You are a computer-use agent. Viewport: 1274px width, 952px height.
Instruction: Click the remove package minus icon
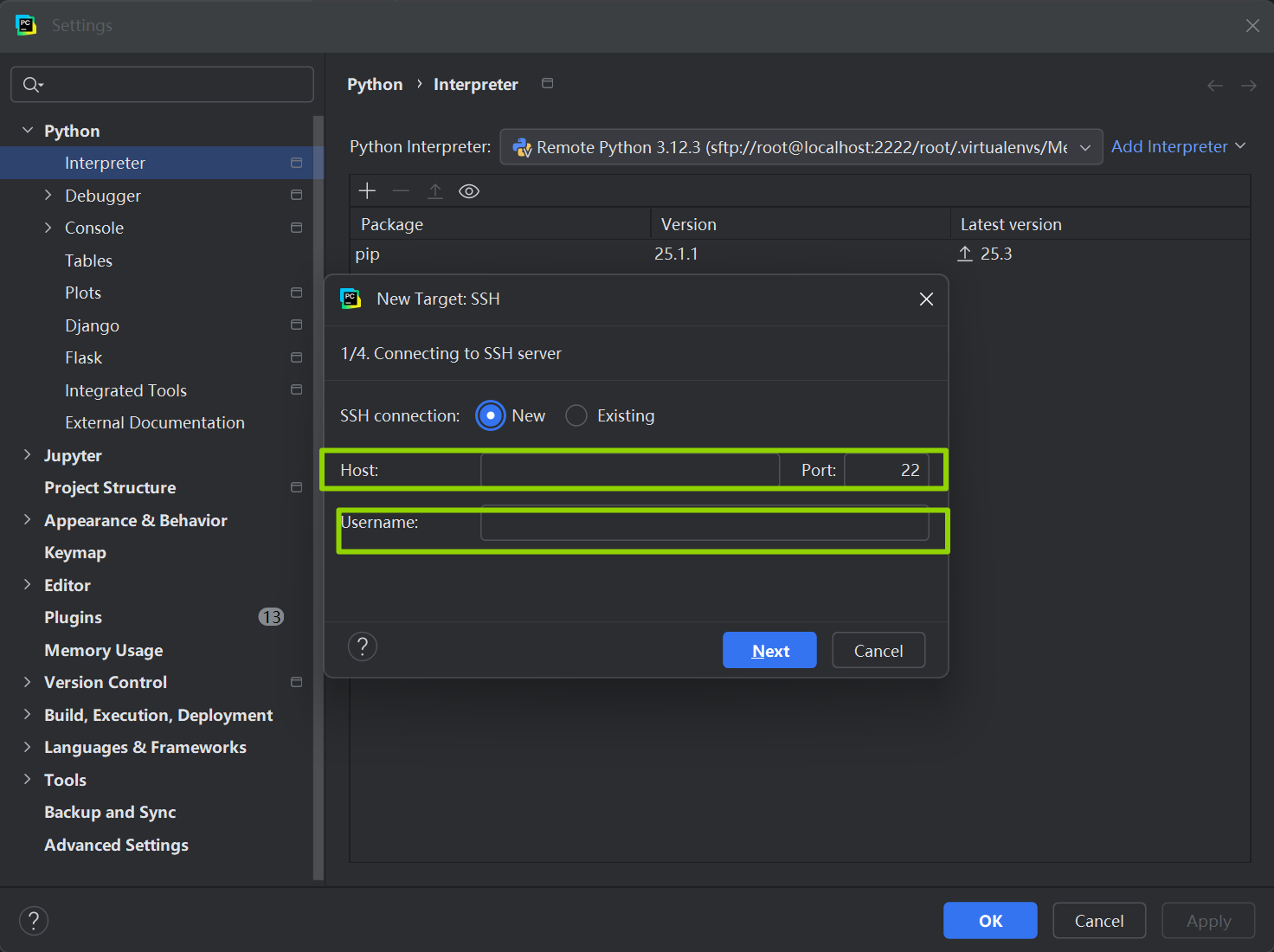tap(401, 191)
